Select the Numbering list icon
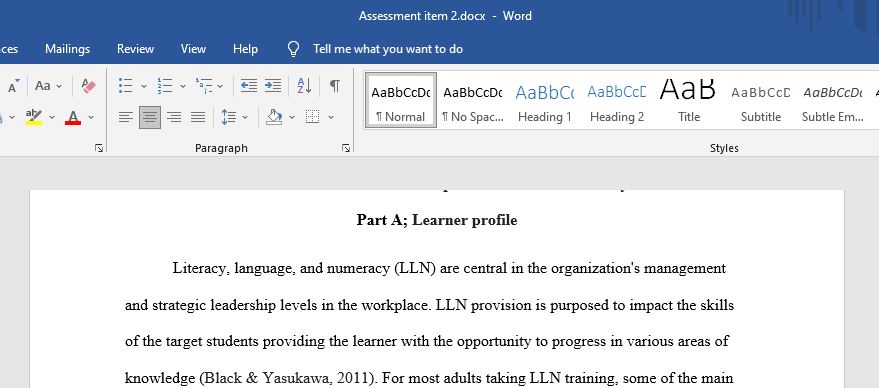The image size is (879, 388). tap(165, 86)
